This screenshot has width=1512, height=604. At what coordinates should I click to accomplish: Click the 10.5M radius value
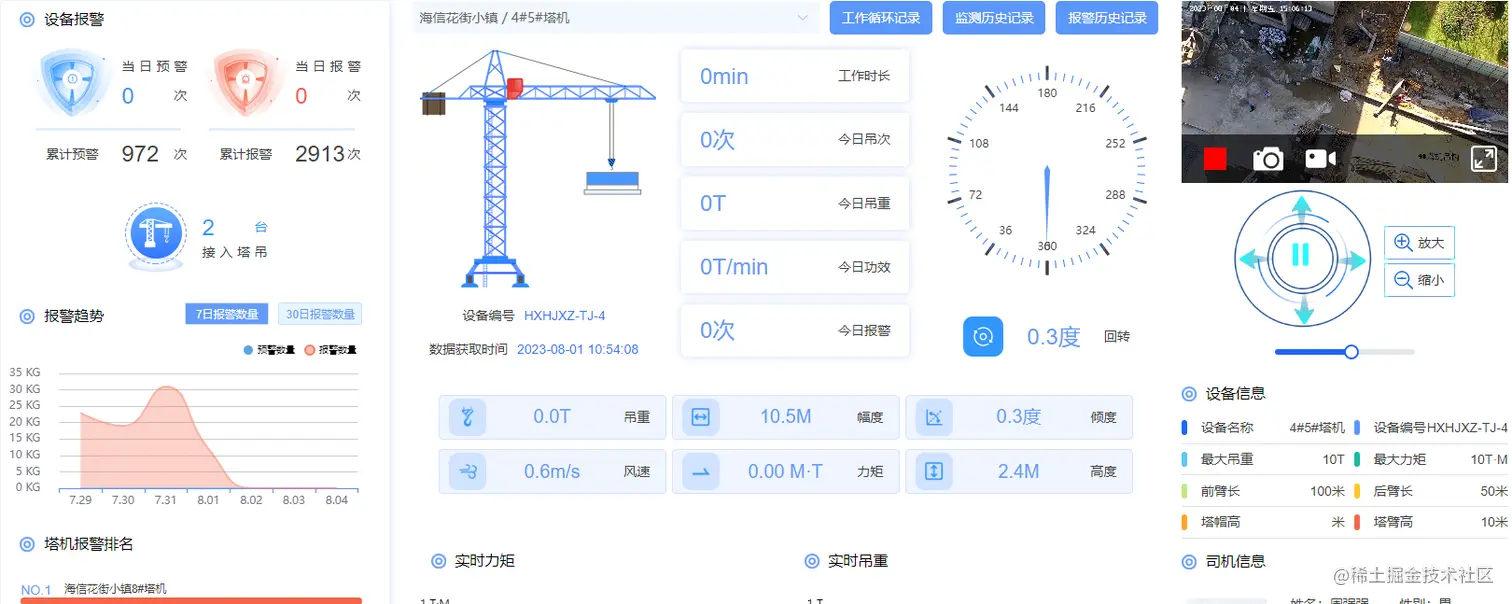[786, 417]
